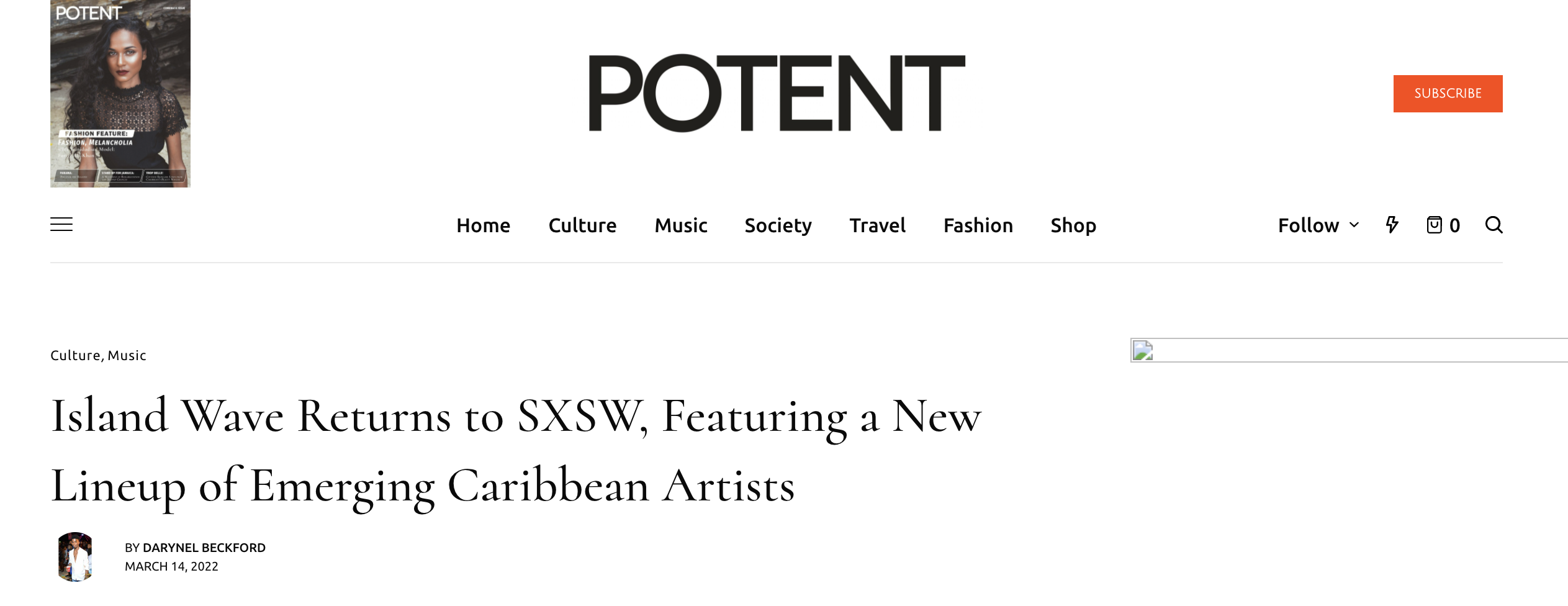This screenshot has height=606, width=1568.
Task: Open the magazine cover thumbnail
Action: pos(120,94)
